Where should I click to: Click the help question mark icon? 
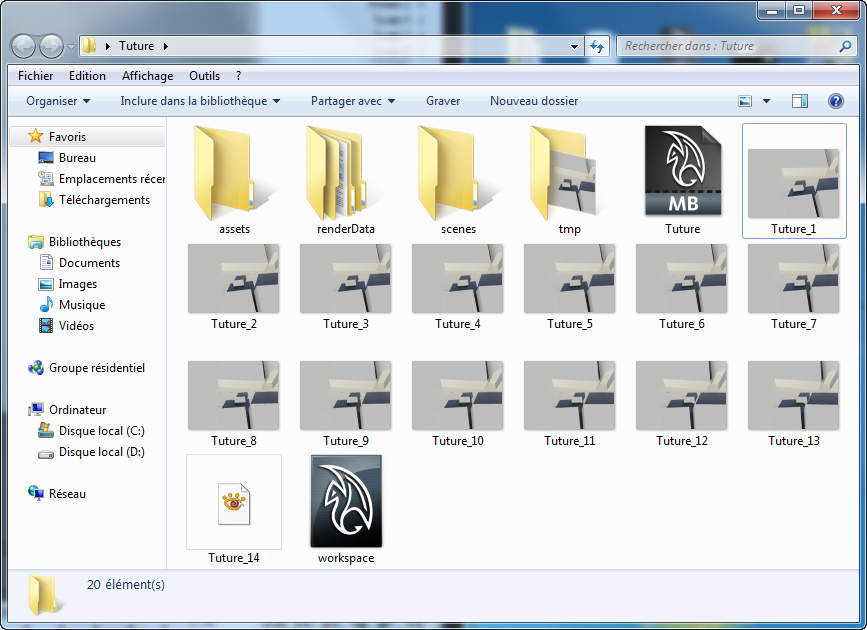pos(836,101)
